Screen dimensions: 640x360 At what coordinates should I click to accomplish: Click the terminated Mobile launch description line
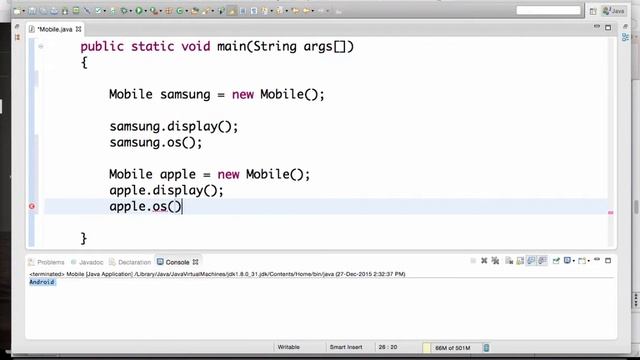point(217,274)
